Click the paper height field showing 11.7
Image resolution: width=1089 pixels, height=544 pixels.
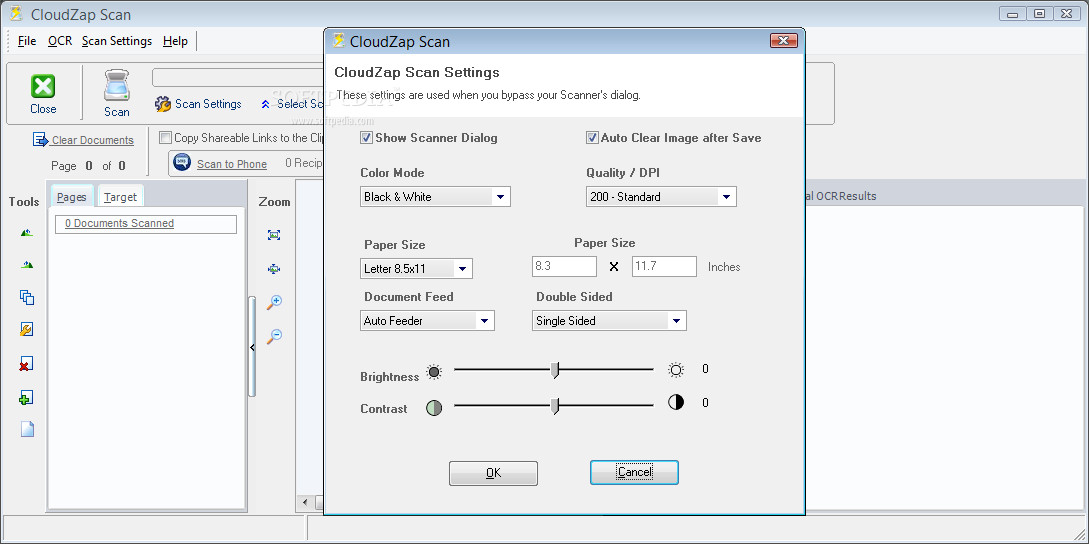point(665,267)
